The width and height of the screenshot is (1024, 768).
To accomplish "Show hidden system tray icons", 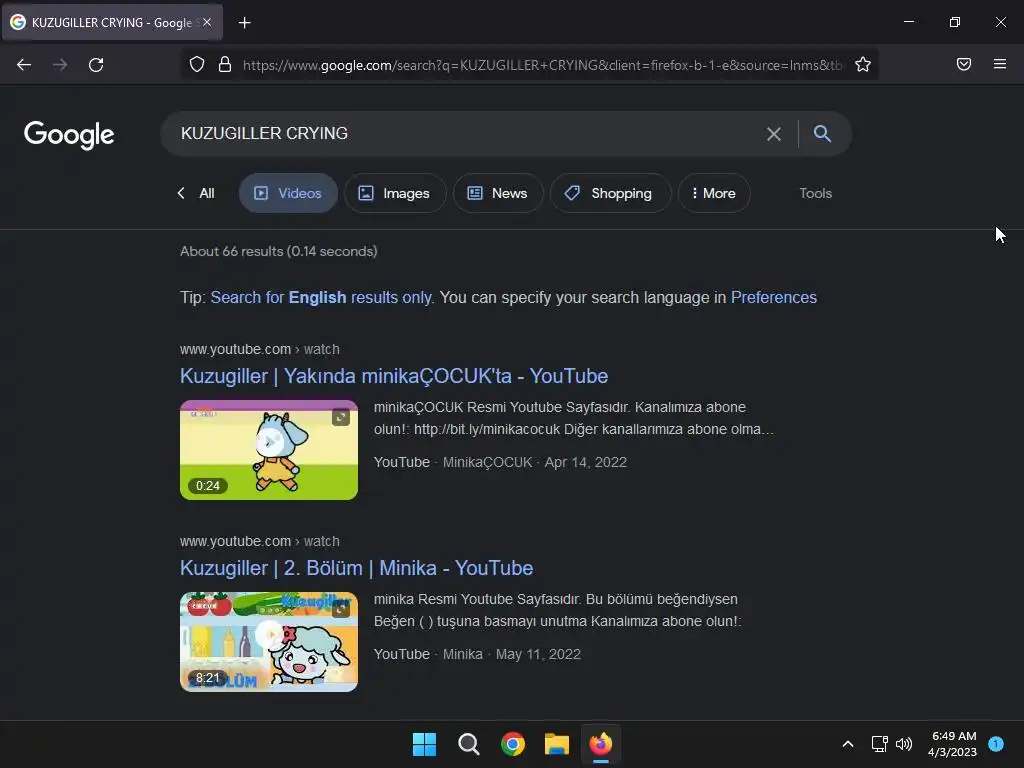I will coord(848,744).
